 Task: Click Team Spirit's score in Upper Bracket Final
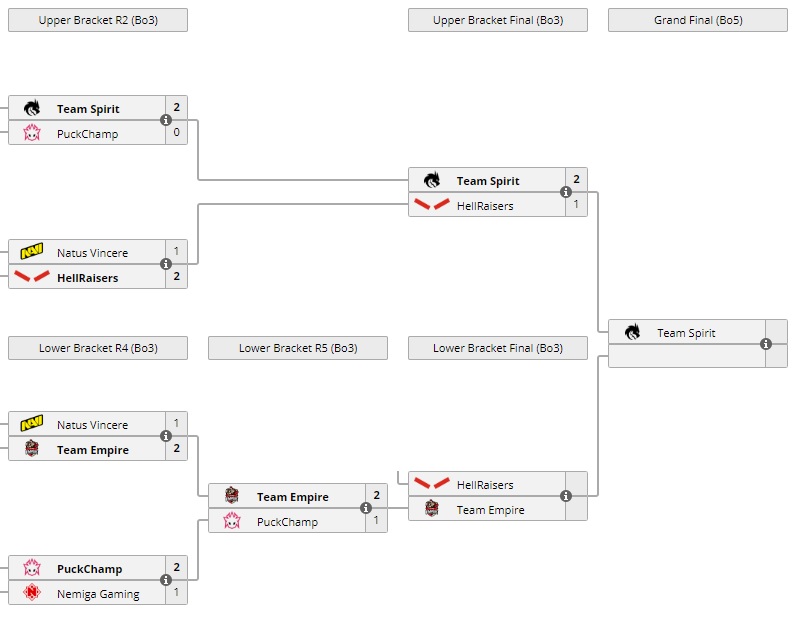(576, 180)
